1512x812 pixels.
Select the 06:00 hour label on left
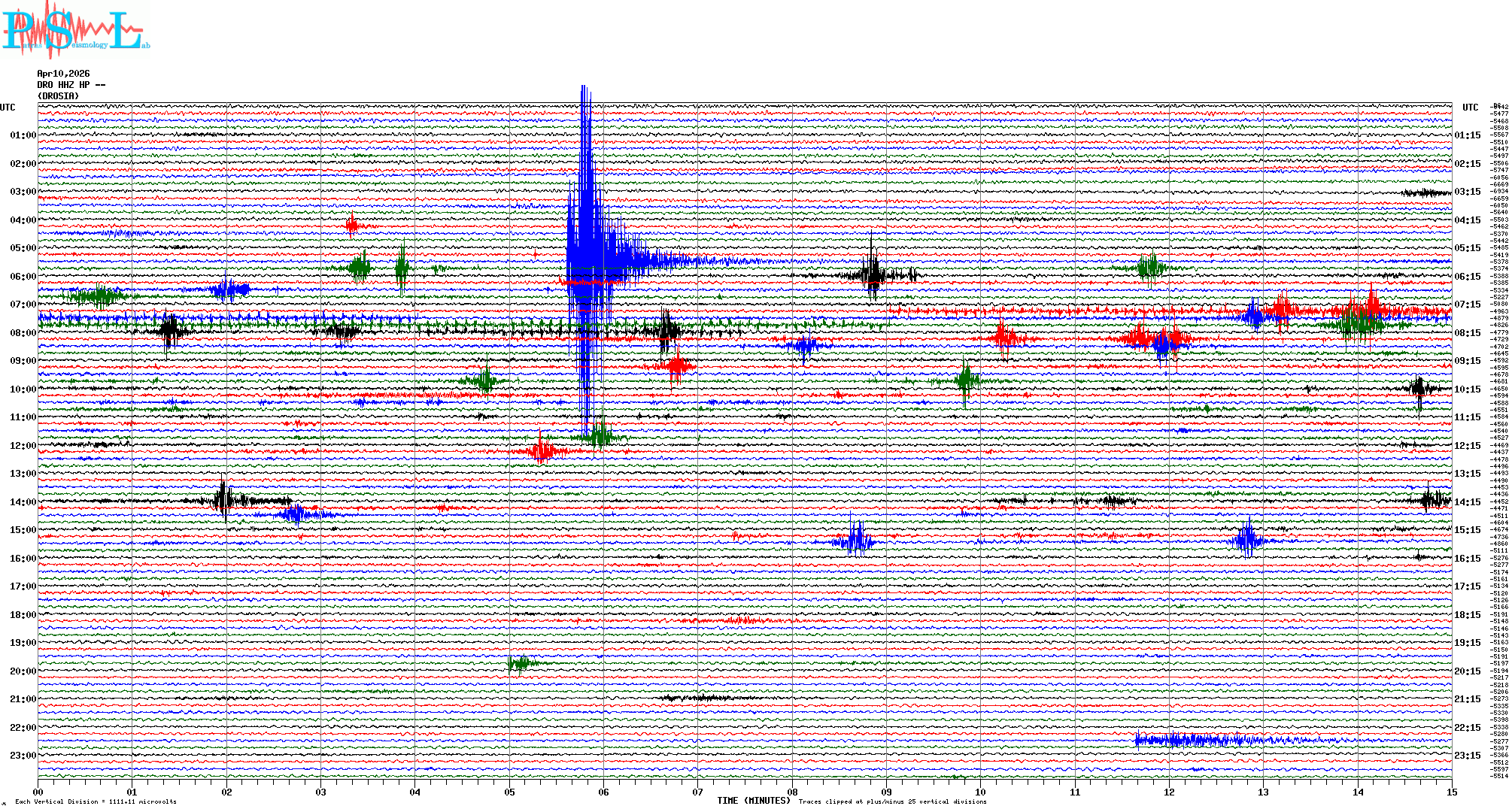tap(23, 277)
